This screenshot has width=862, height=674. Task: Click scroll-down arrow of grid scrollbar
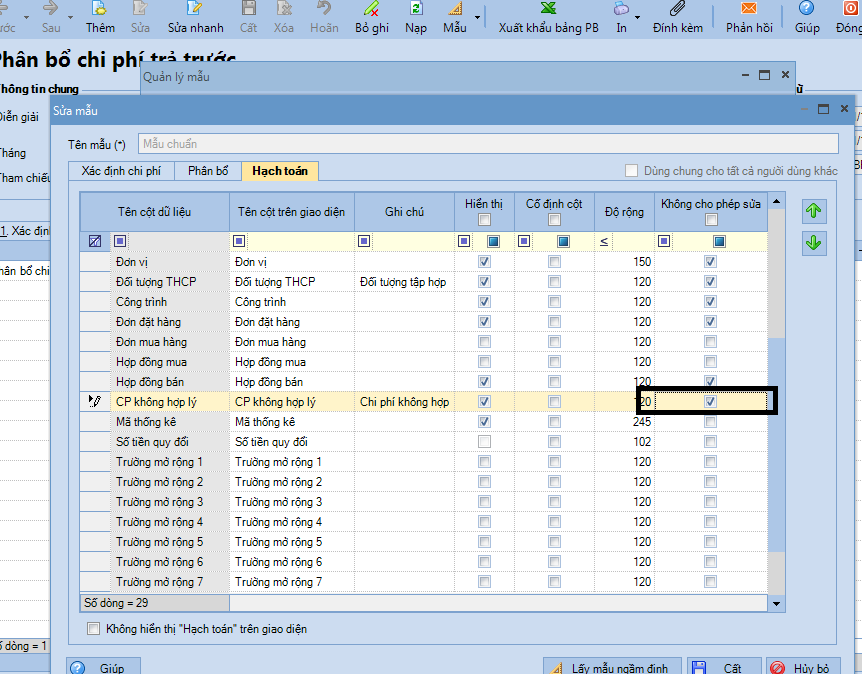[x=776, y=603]
